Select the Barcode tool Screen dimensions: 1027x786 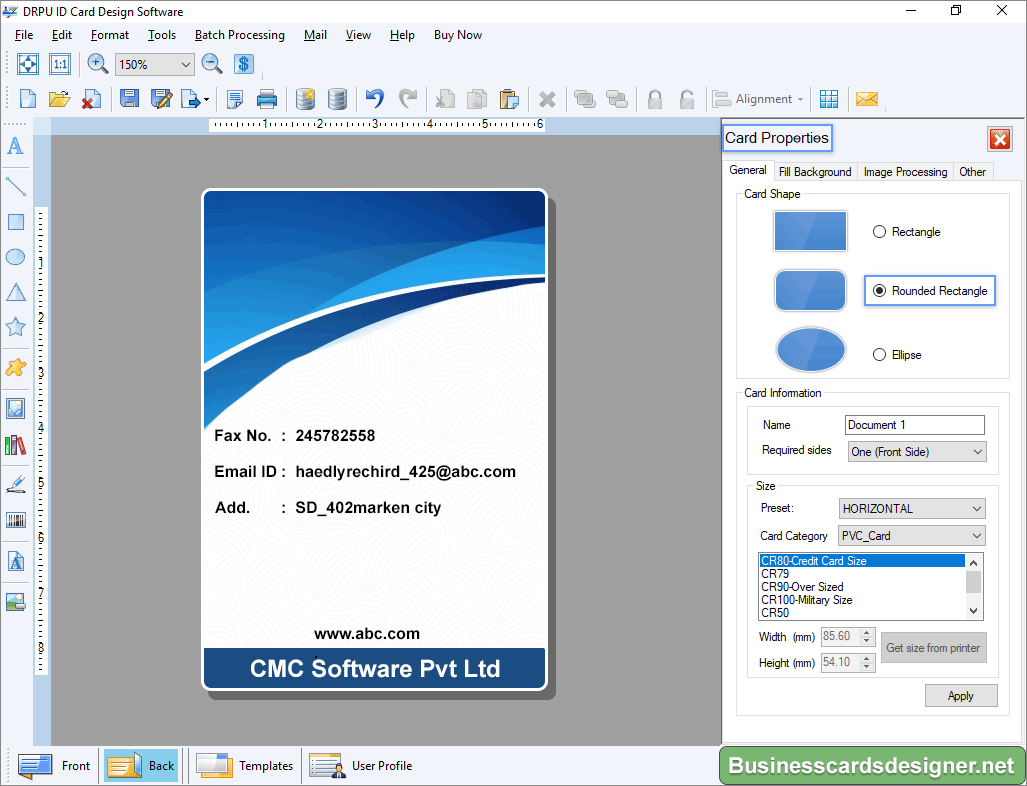pyautogui.click(x=16, y=520)
